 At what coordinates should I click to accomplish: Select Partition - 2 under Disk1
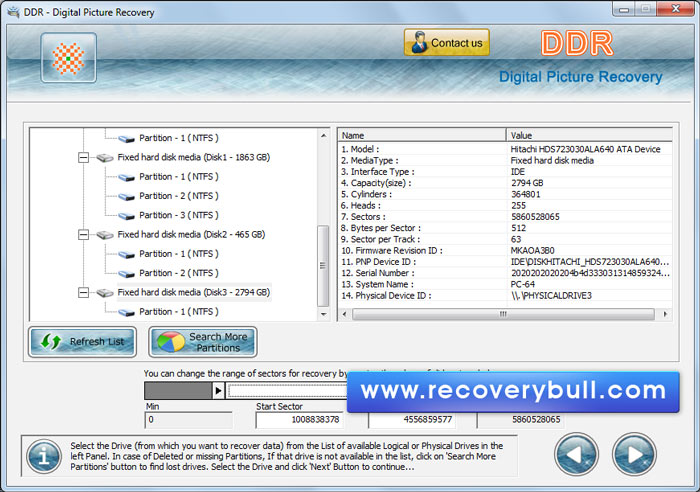coord(179,196)
